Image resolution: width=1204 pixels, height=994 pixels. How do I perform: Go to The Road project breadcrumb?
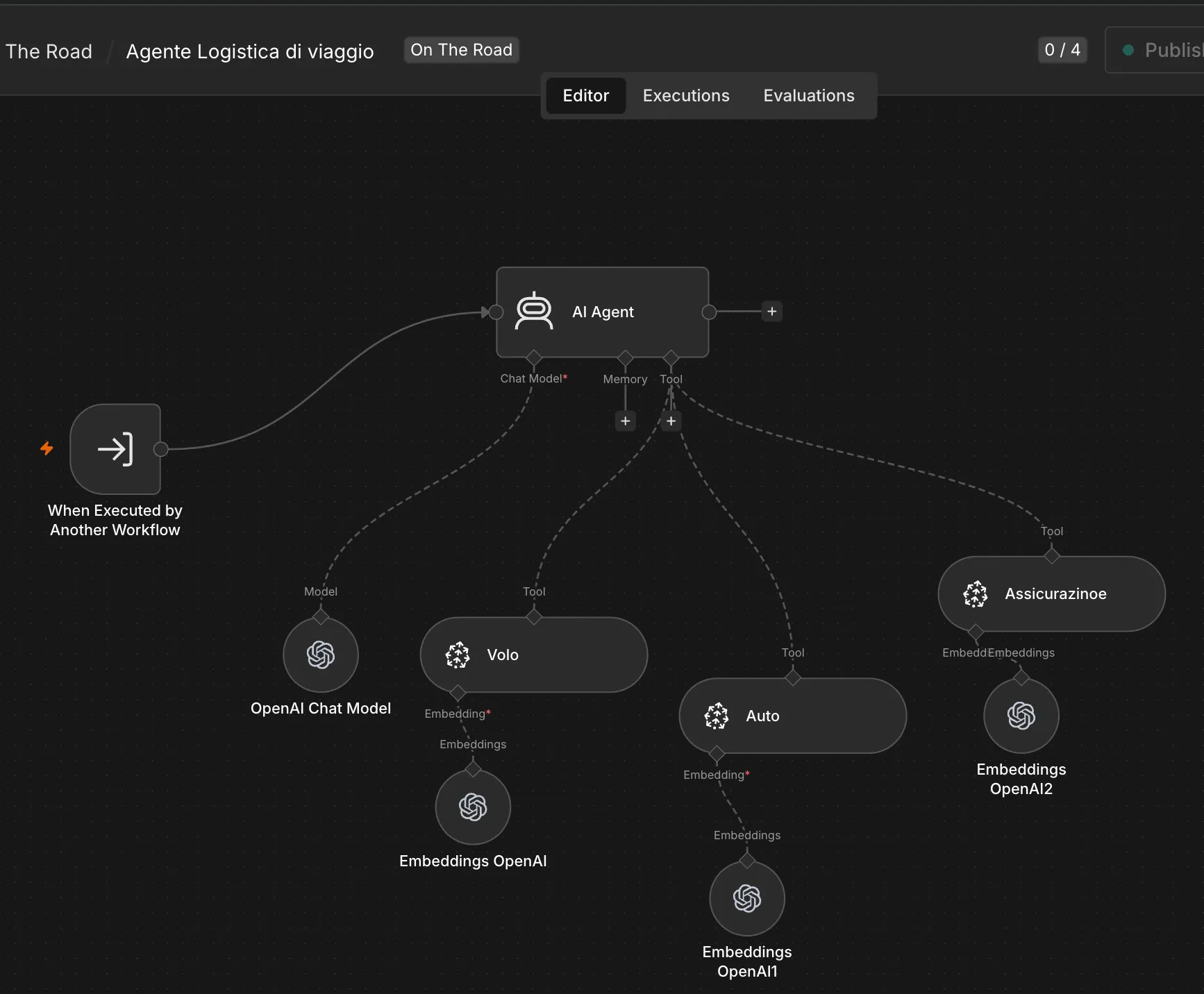(48, 51)
